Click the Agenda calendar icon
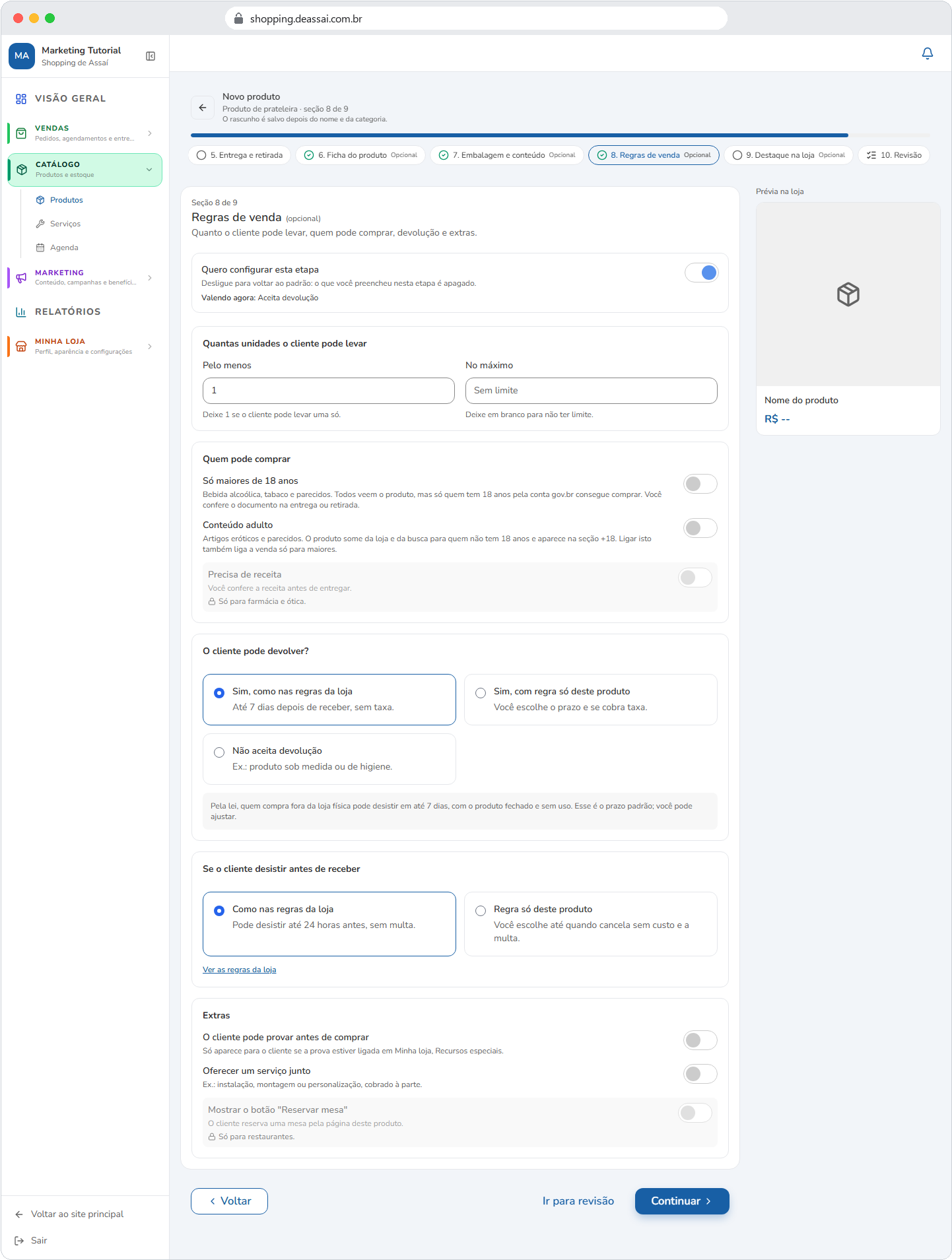Viewport: 952px width, 1260px height. [40, 248]
